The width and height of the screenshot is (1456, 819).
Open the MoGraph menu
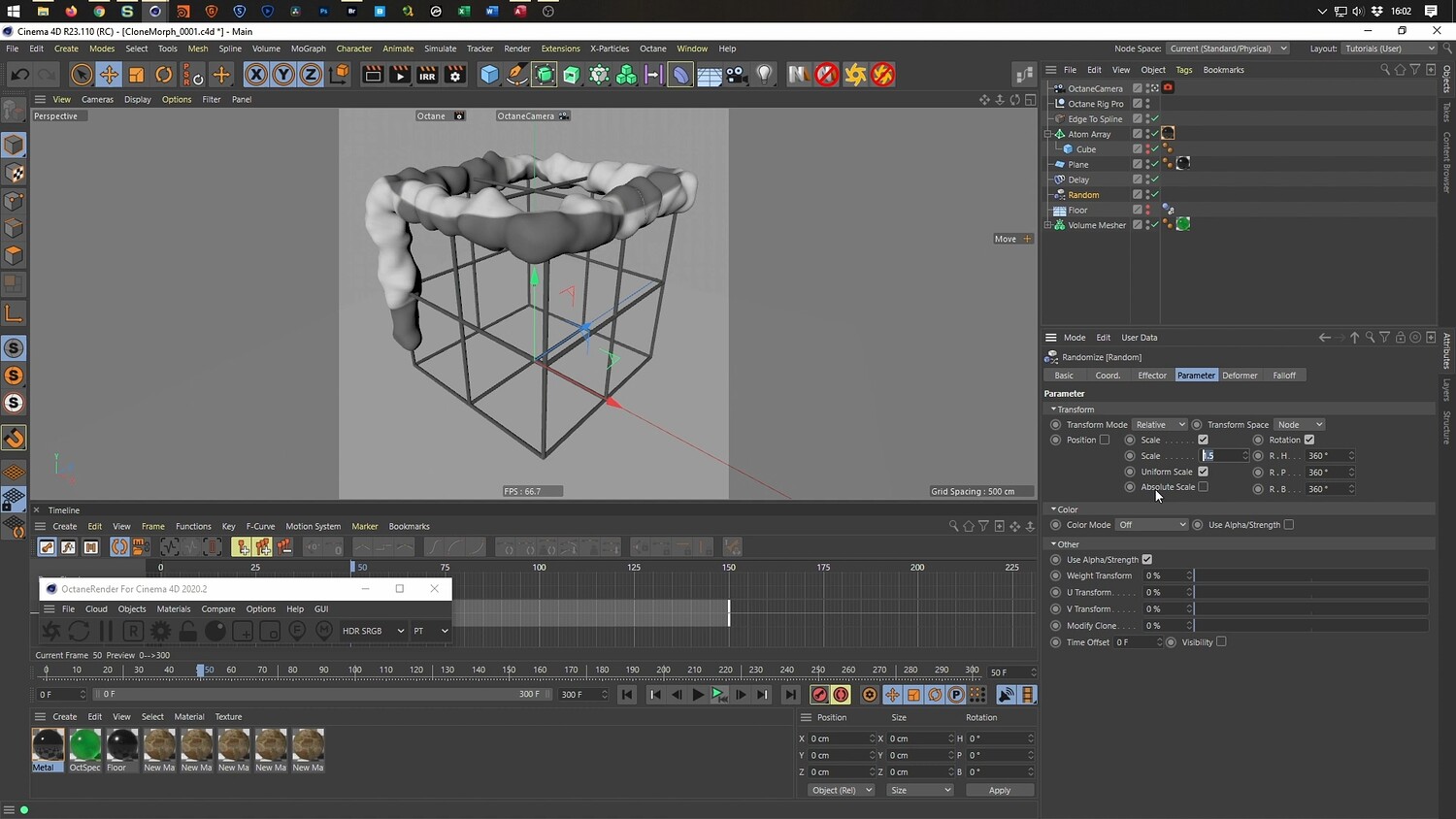(308, 49)
